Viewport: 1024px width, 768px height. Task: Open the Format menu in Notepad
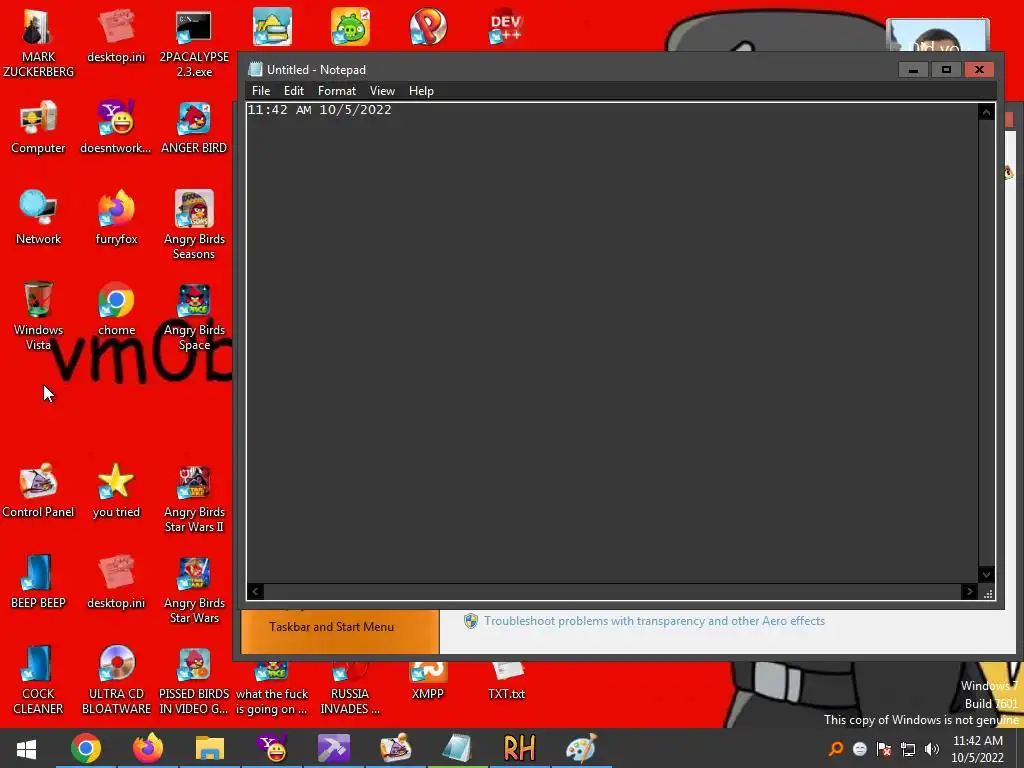(x=337, y=91)
